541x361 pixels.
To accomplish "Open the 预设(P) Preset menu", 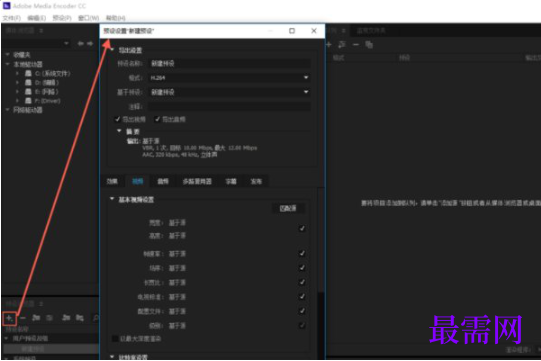I will (x=62, y=18).
